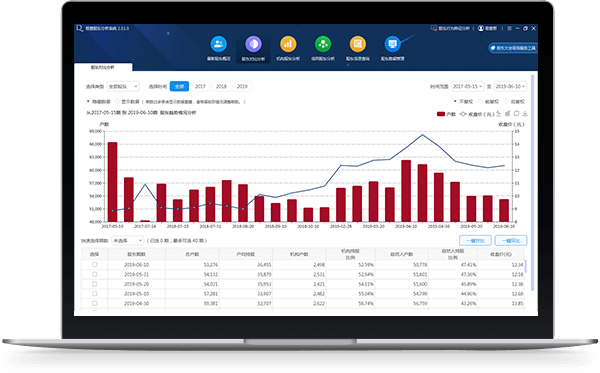
Task: Click the shareholder meeting service tool button
Action: click(513, 48)
